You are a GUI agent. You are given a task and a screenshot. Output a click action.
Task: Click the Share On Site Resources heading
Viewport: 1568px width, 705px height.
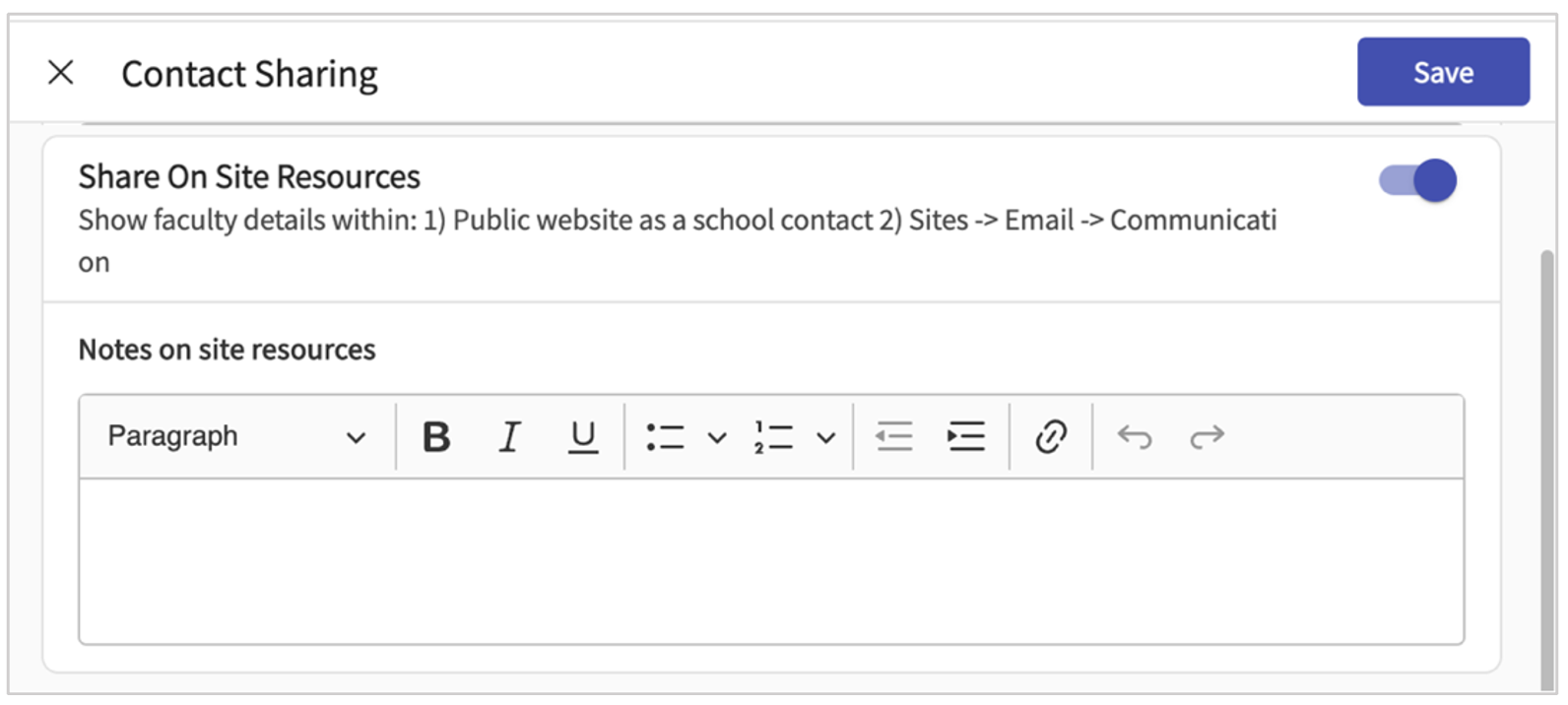(249, 177)
